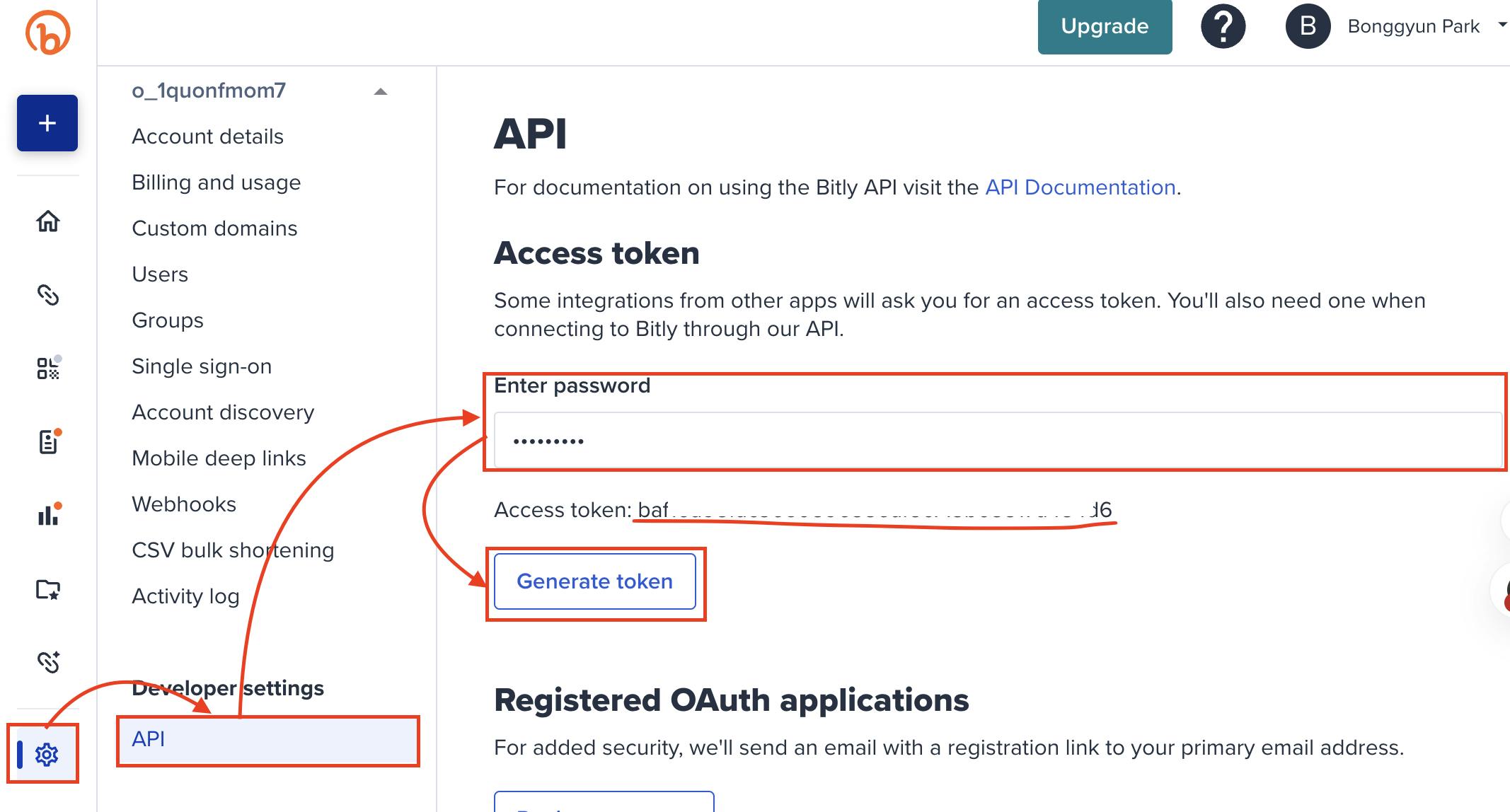Go to Billing and usage
Viewport: 1510px width, 812px height.
coord(216,182)
